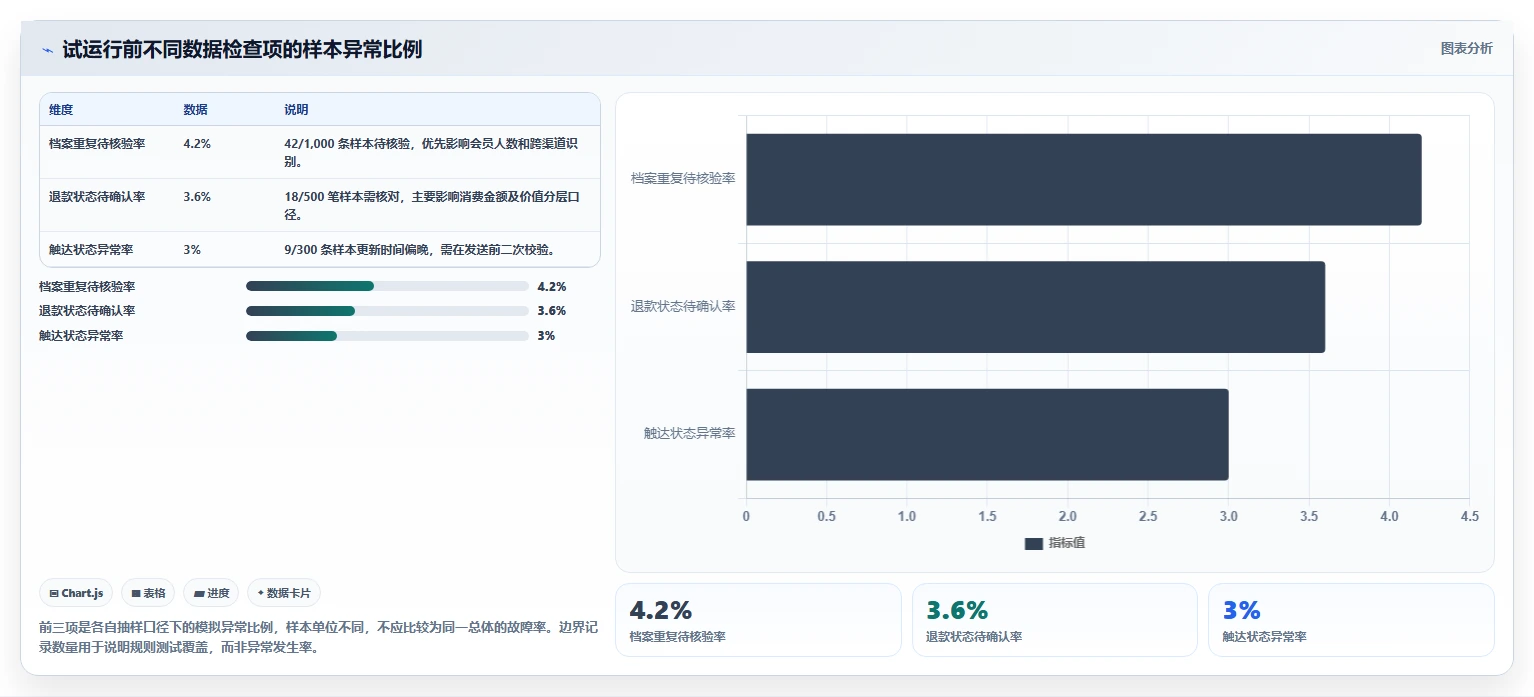The height and width of the screenshot is (697, 1534).
Task: Click the 3% progress value label
Action: (546, 336)
